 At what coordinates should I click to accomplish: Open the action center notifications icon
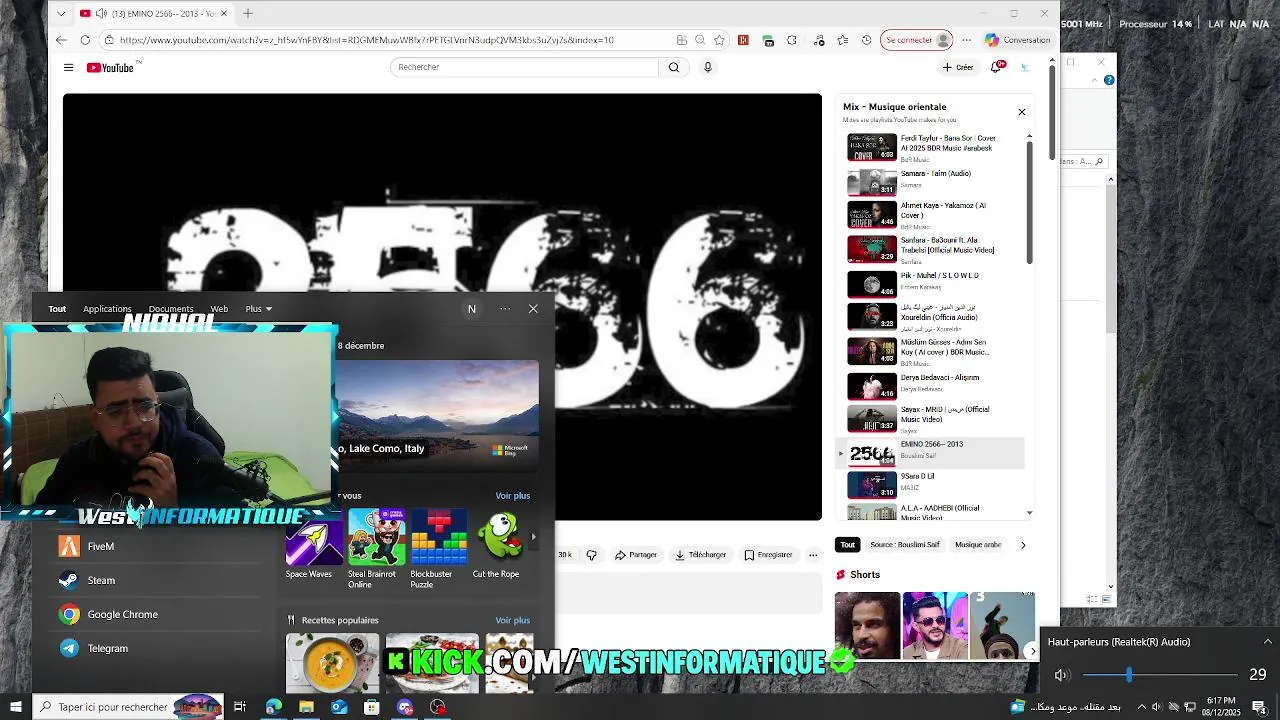[x=1259, y=707]
